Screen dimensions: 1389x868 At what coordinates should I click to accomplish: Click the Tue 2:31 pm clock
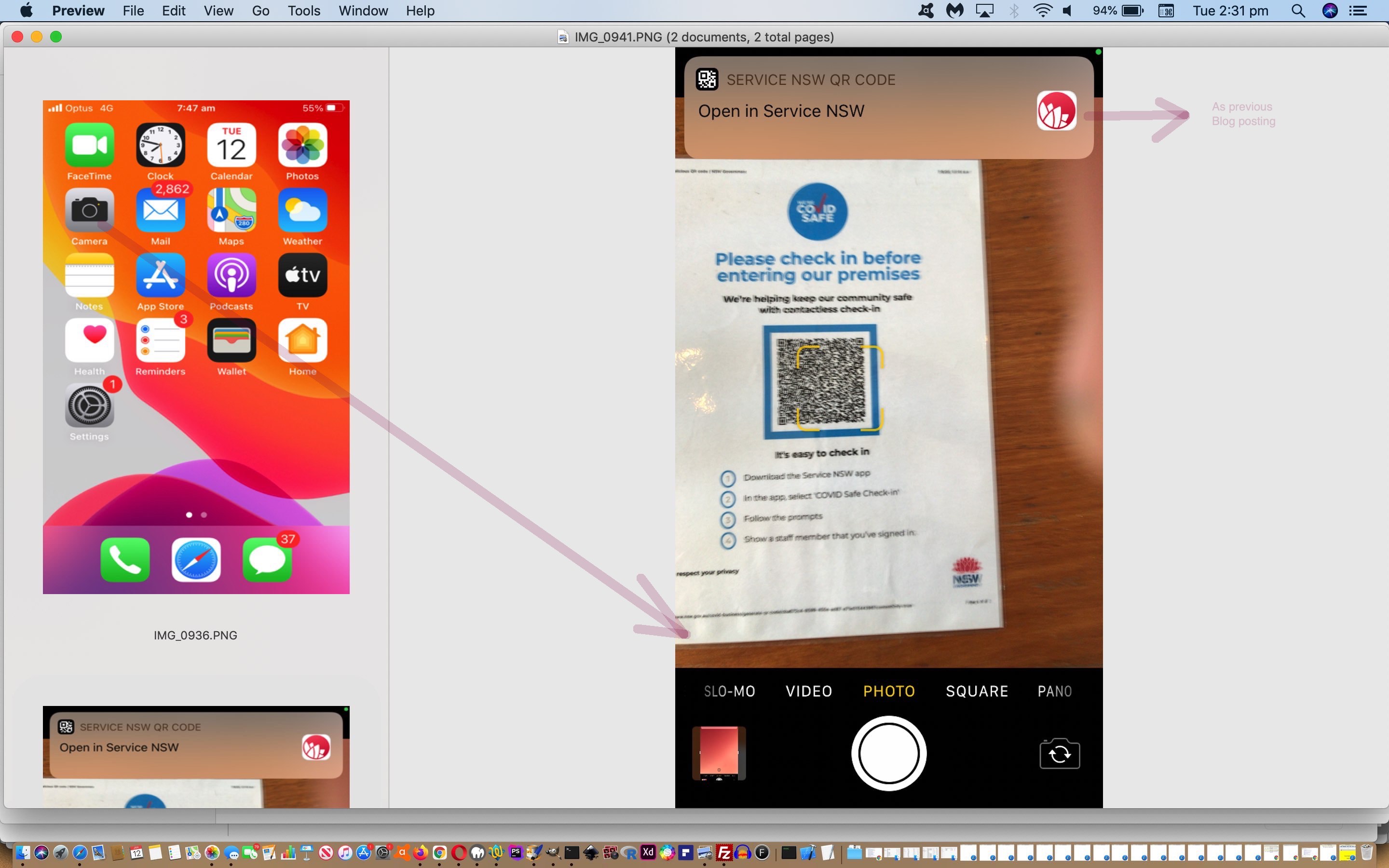[x=1230, y=10]
